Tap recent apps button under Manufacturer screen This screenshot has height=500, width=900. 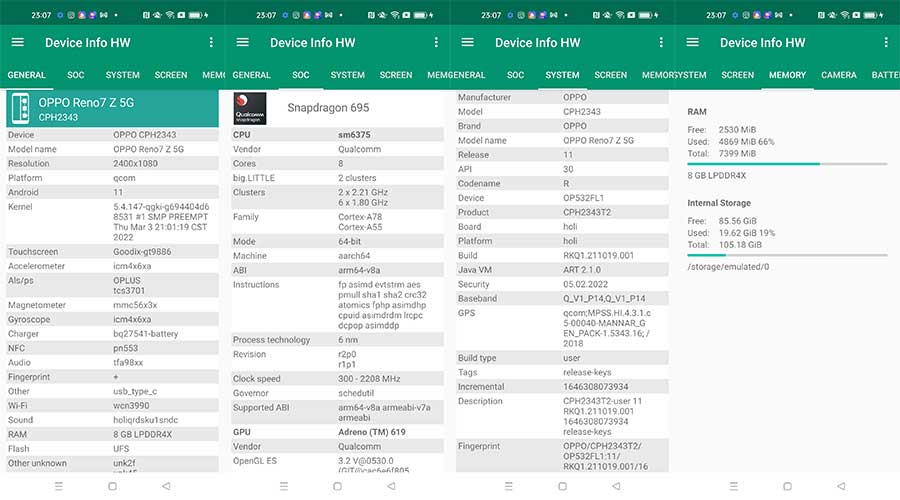(x=509, y=486)
